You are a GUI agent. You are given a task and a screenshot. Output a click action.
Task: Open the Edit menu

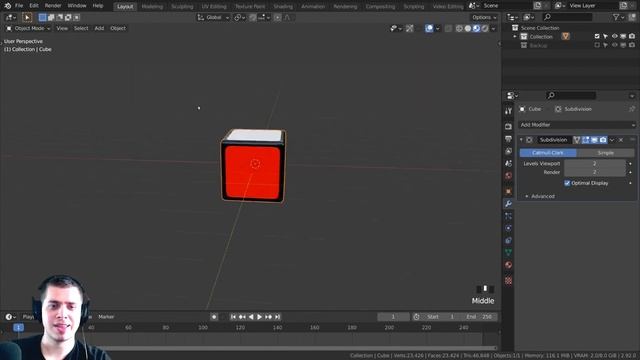pos(34,6)
